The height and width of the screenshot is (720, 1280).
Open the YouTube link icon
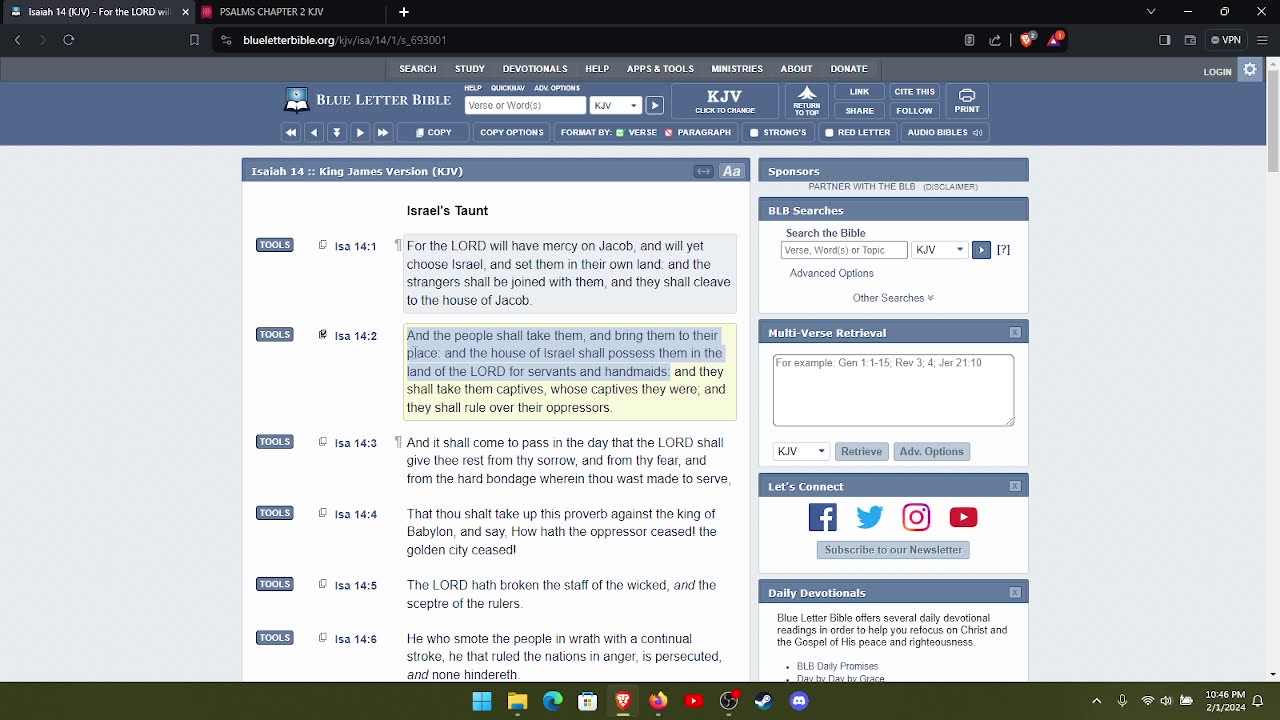[963, 517]
